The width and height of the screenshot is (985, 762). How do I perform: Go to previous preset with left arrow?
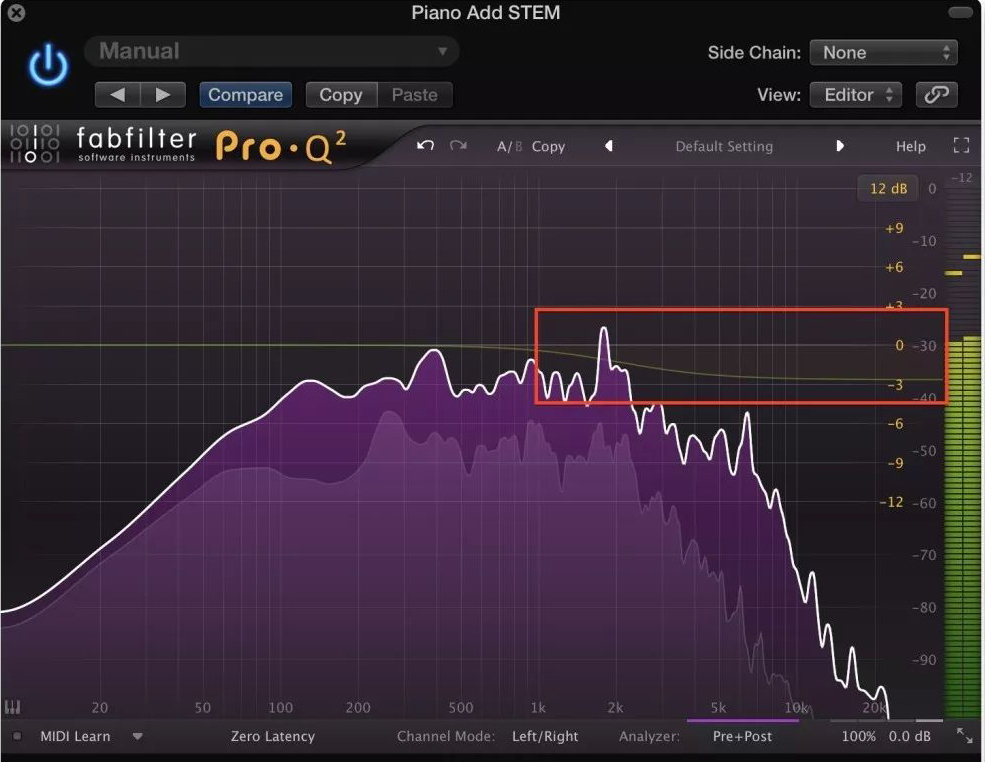tap(117, 95)
